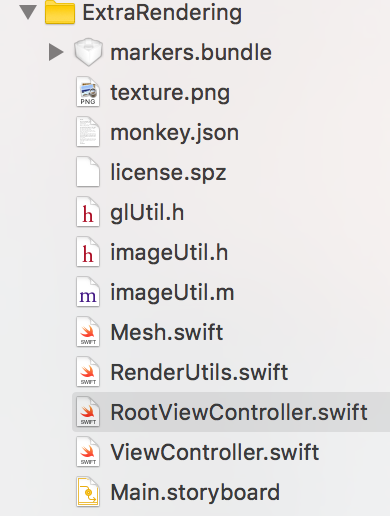390x516 pixels.
Task: Expand the markers.bundle disclosure triangle
Action: tap(56, 52)
